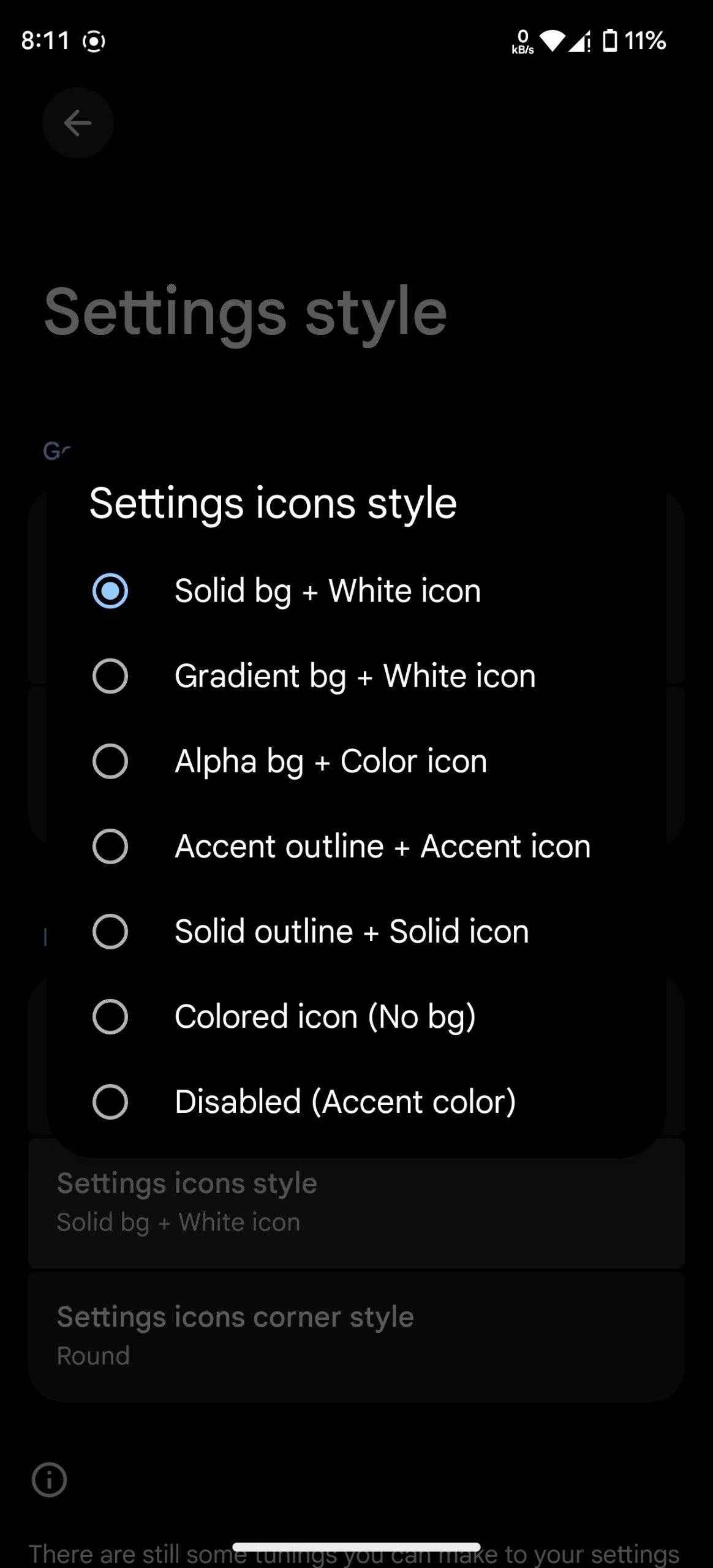
Task: Tap the mobile signal strength icon
Action: tap(579, 42)
